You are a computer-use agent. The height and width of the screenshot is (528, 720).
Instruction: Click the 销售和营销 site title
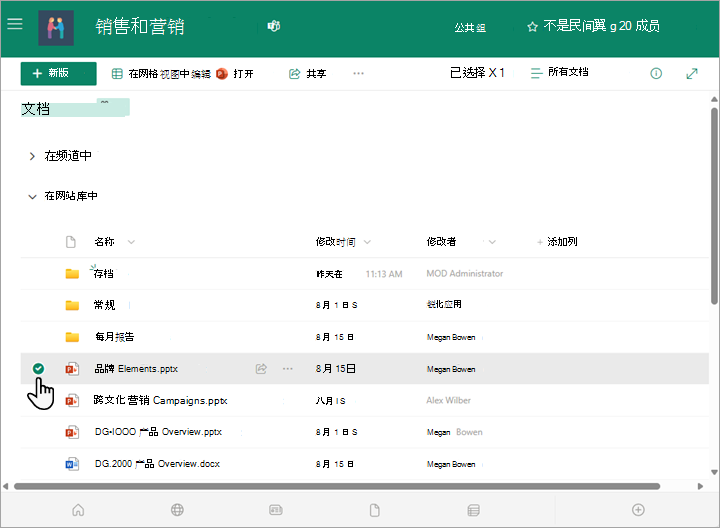click(x=140, y=27)
